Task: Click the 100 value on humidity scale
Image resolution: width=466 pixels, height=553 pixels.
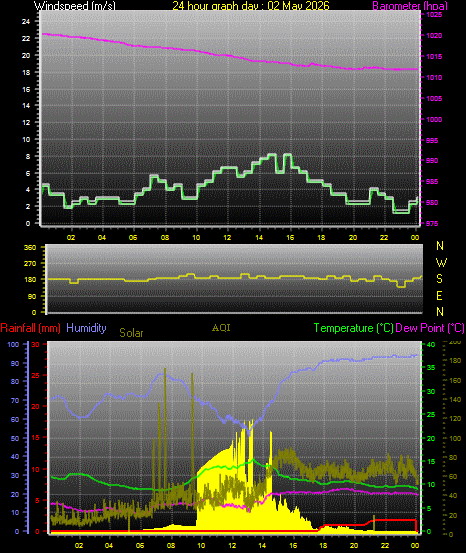Action: click(13, 345)
